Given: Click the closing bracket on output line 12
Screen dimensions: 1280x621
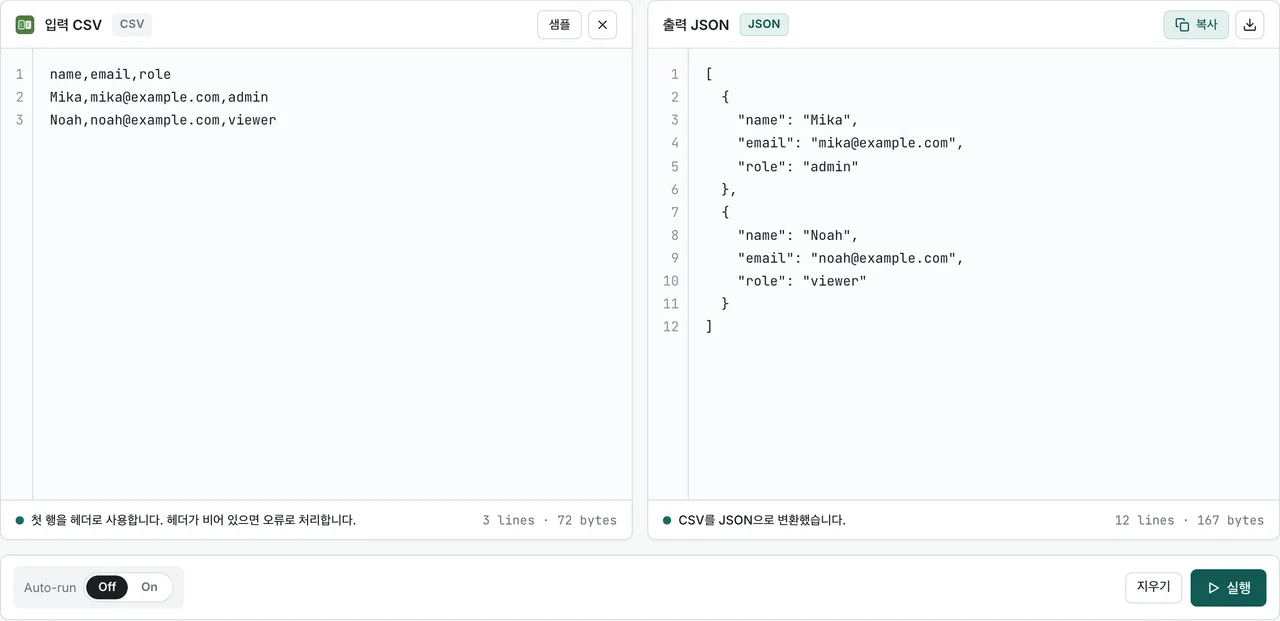Looking at the screenshot, I should coord(709,327).
